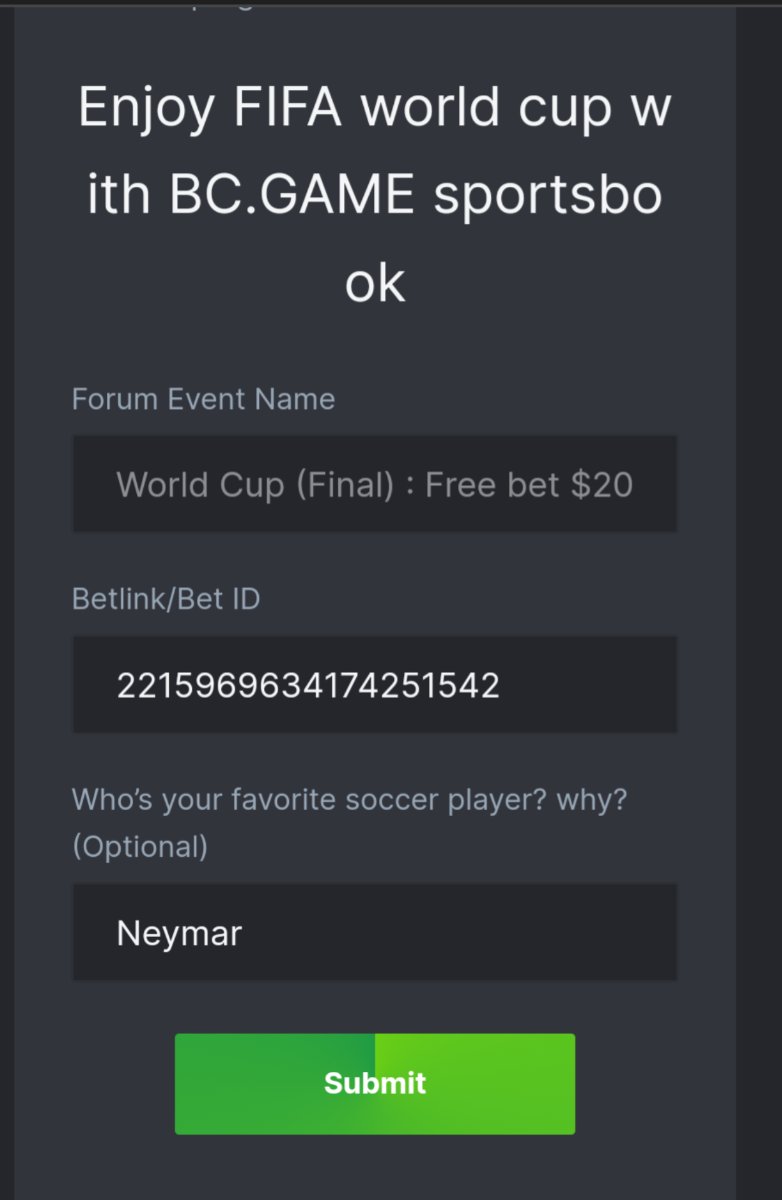This screenshot has width=782, height=1200.
Task: Click the final "ok" line of the heading
Action: (375, 283)
